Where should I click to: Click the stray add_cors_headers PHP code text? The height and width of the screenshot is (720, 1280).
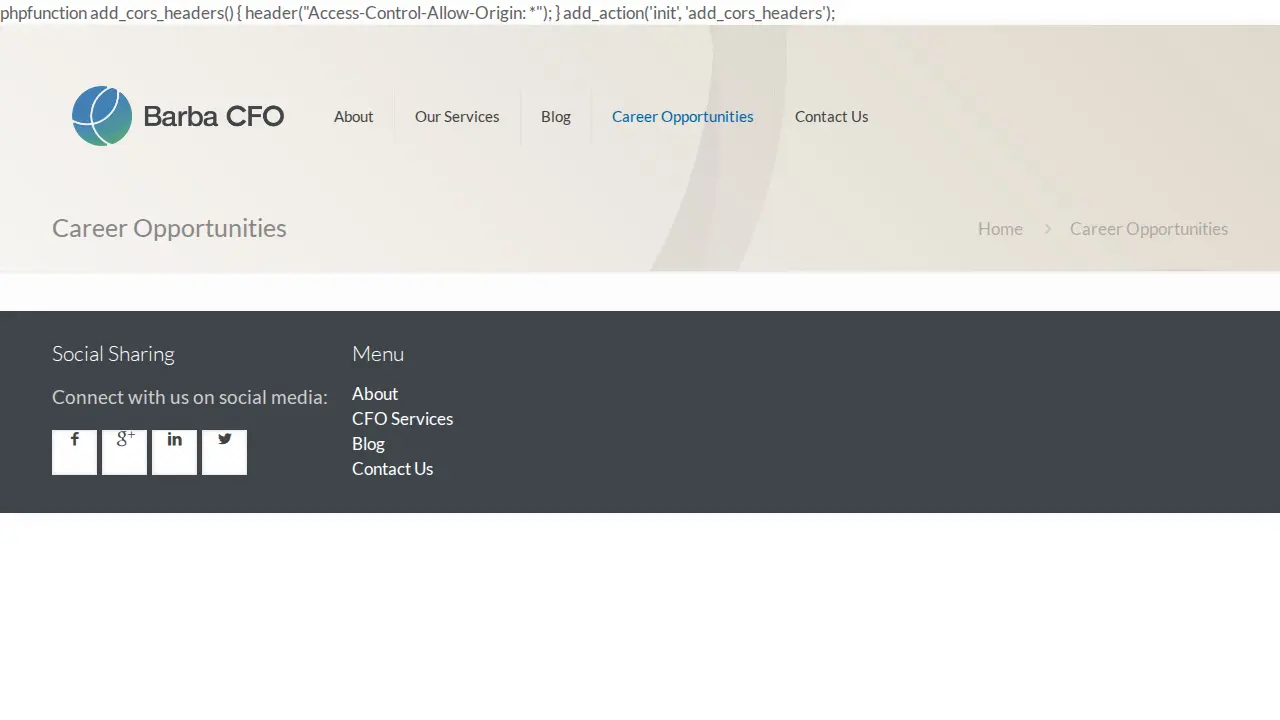tap(418, 13)
